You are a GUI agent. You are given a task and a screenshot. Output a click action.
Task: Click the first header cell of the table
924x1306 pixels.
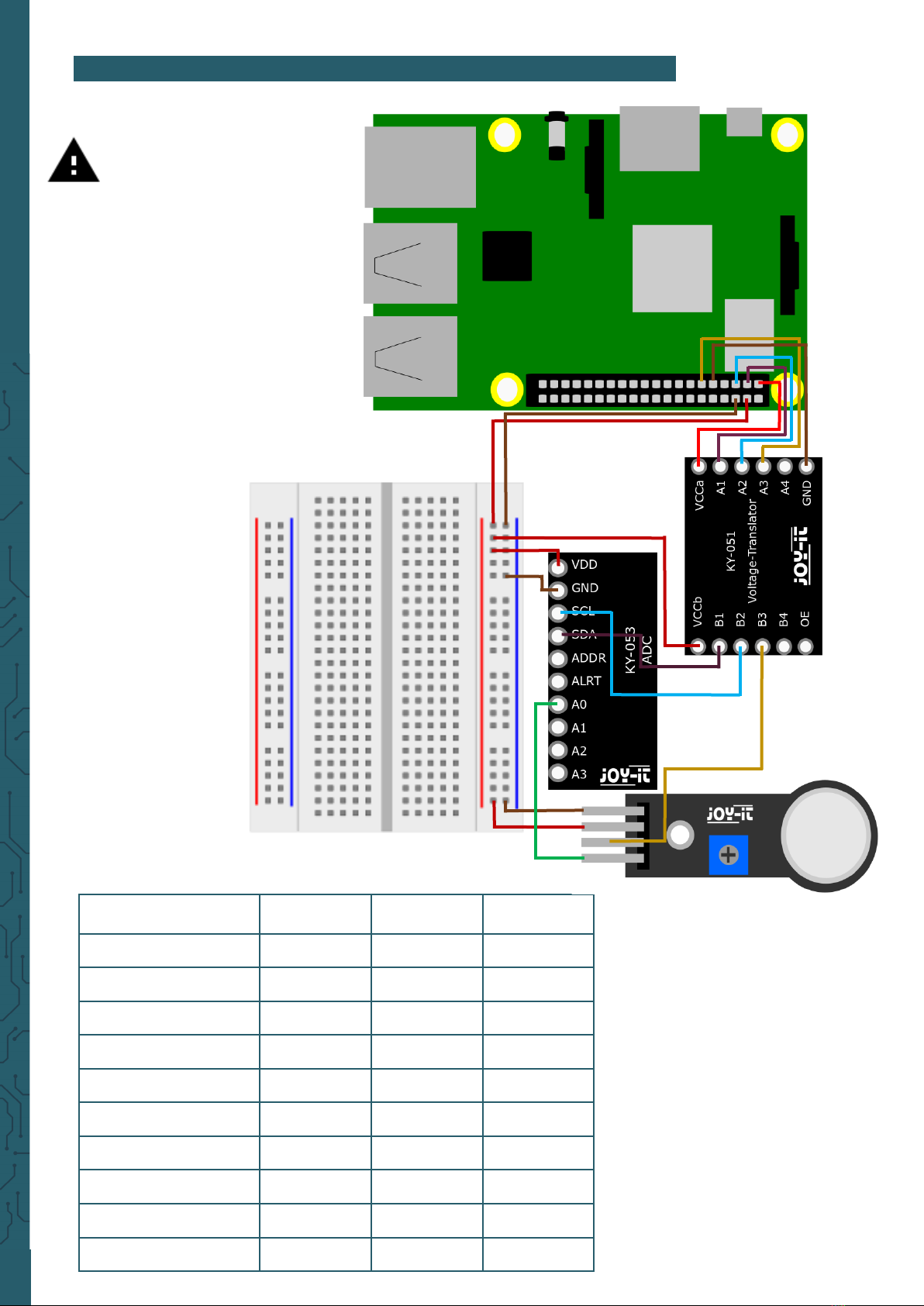click(169, 915)
